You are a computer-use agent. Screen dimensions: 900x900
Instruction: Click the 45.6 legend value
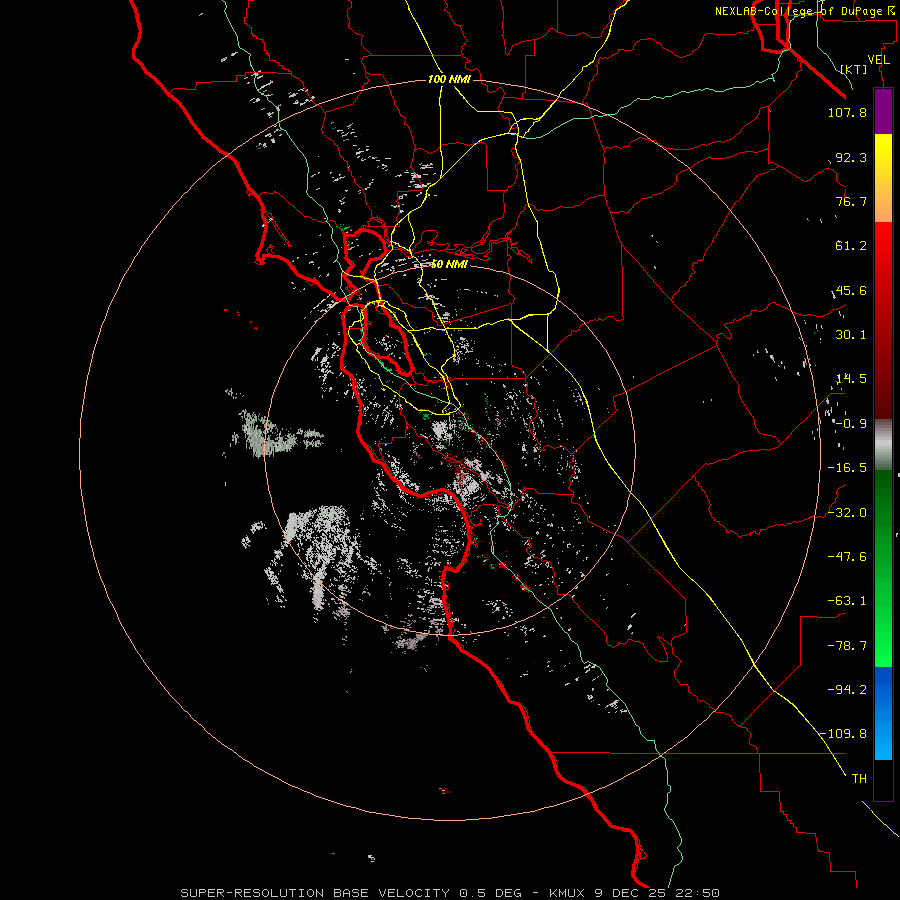pos(851,290)
